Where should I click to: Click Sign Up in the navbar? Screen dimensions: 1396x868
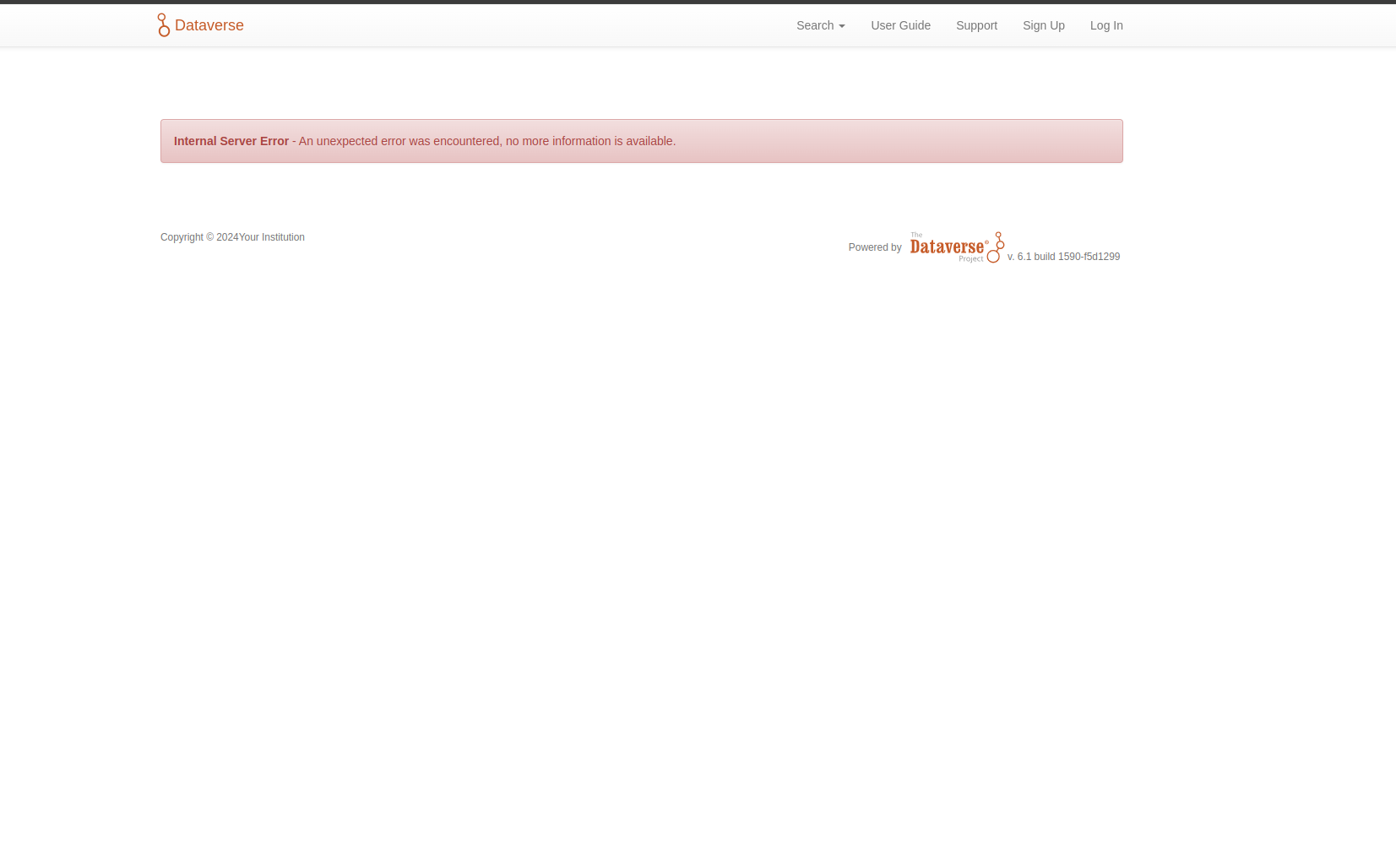(1043, 25)
